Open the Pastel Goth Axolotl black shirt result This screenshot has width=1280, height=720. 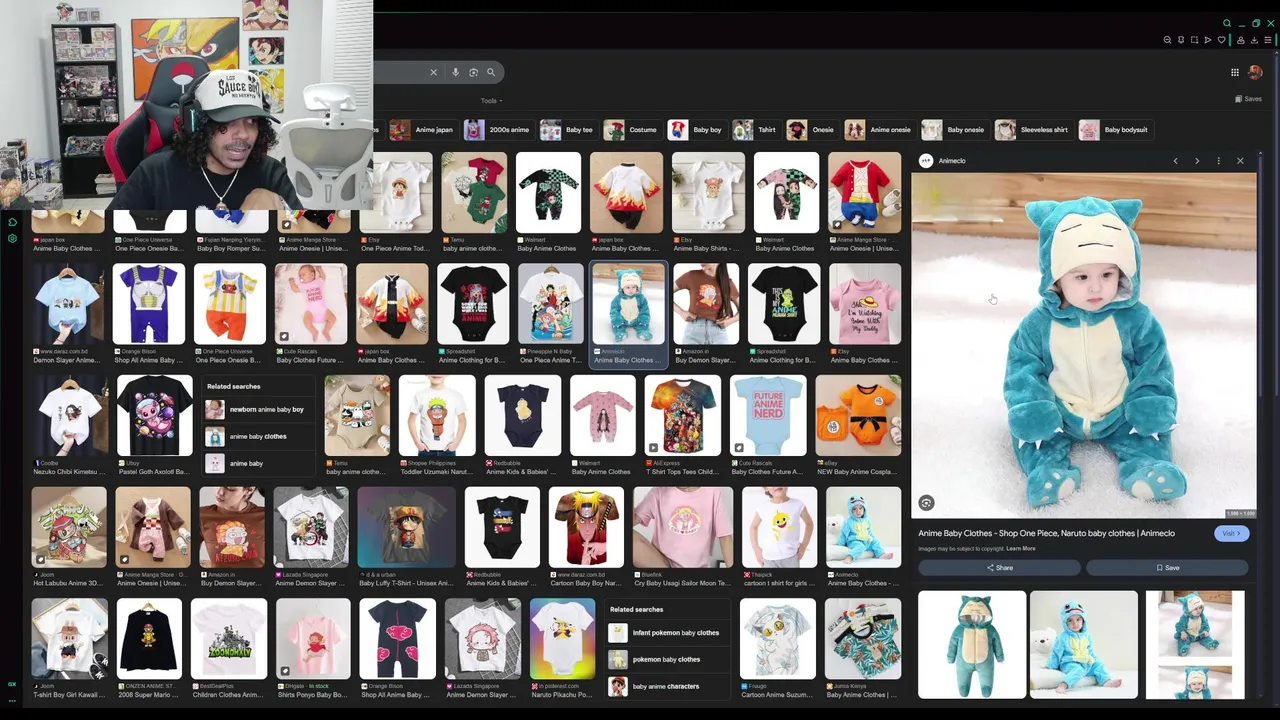[x=155, y=416]
